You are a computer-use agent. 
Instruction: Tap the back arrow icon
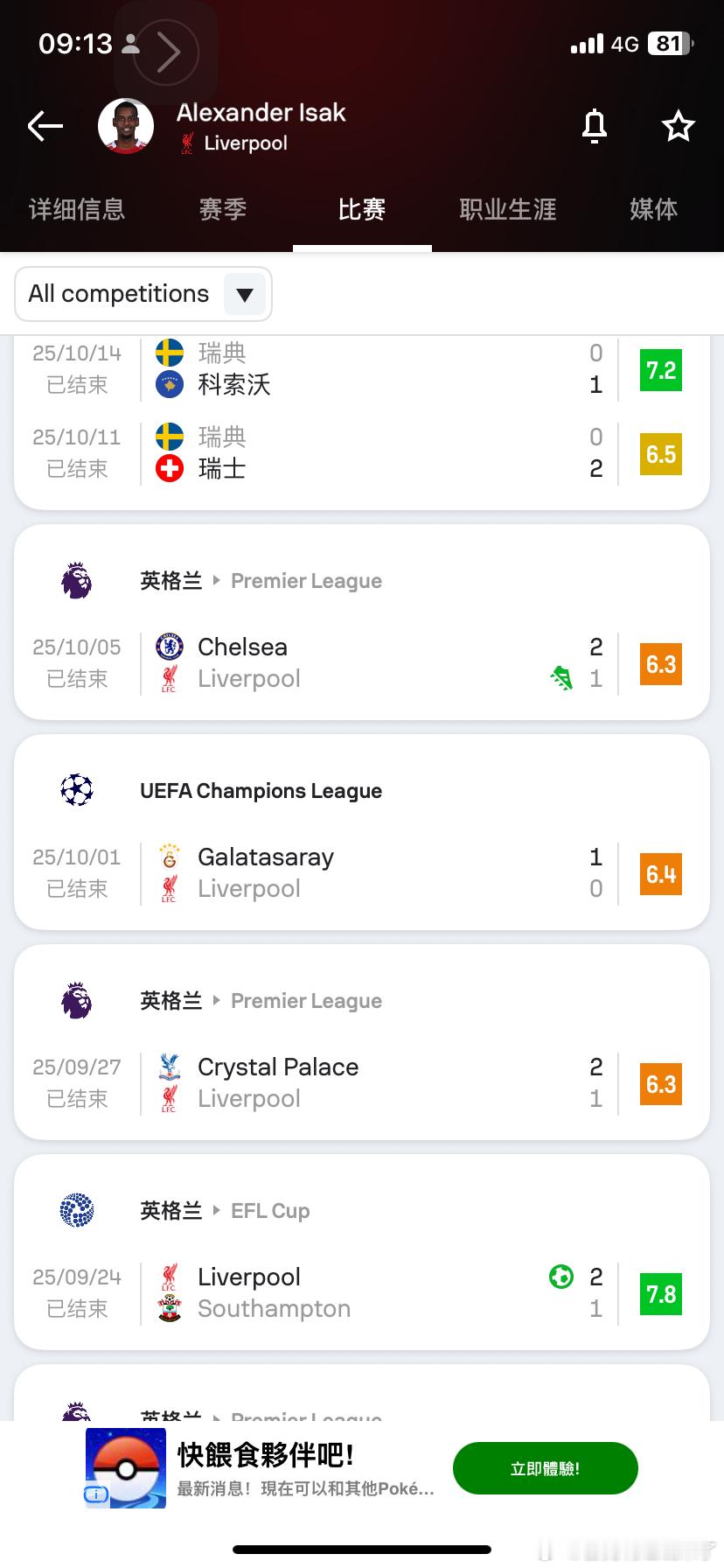tap(45, 127)
